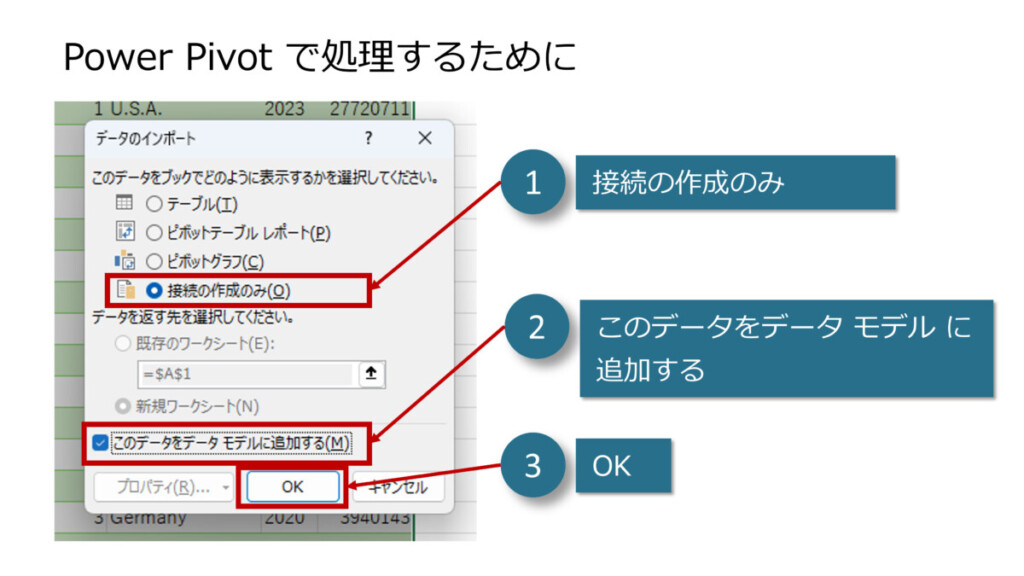Select the テーブル radio button
The height and width of the screenshot is (576, 1024).
coord(154,203)
